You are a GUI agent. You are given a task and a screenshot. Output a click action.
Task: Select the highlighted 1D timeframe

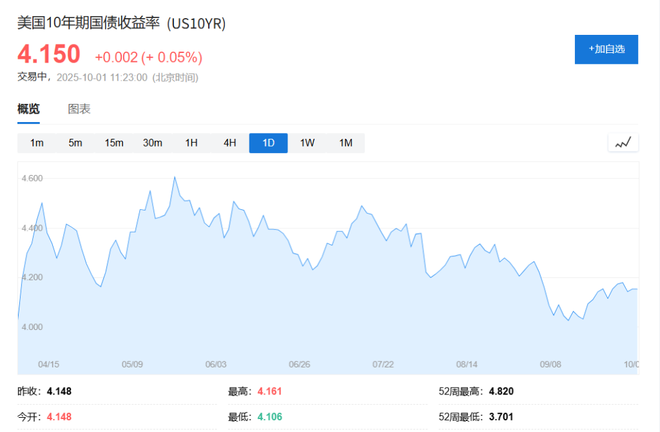coord(268,143)
